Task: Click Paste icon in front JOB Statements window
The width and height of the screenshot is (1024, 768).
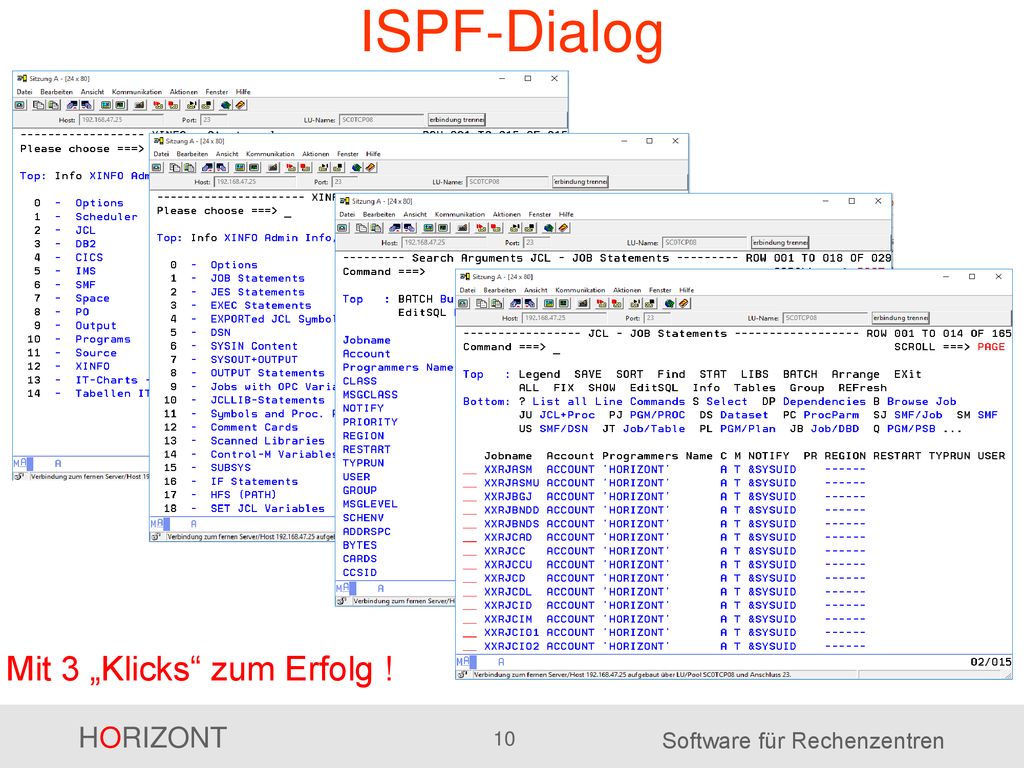Action: 497,304
